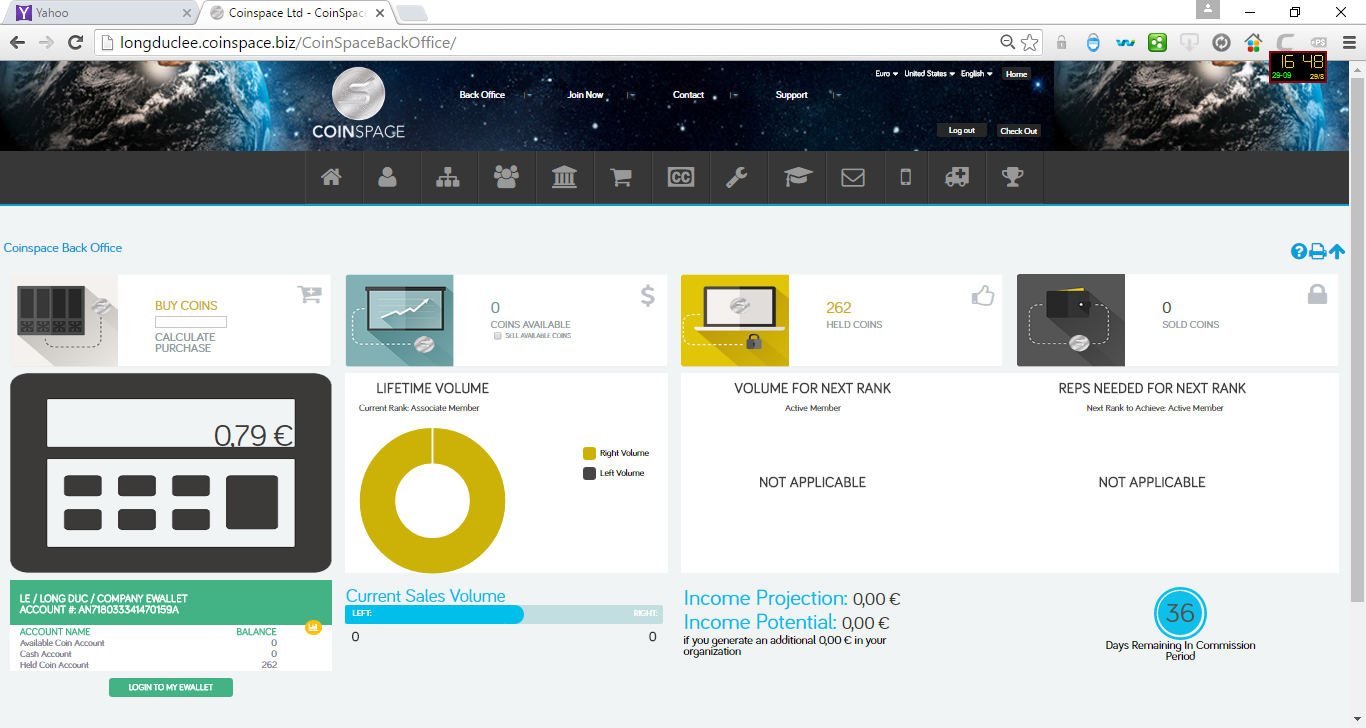Click the Buy Coins amount input field
1366x728 pixels.
[x=191, y=322]
